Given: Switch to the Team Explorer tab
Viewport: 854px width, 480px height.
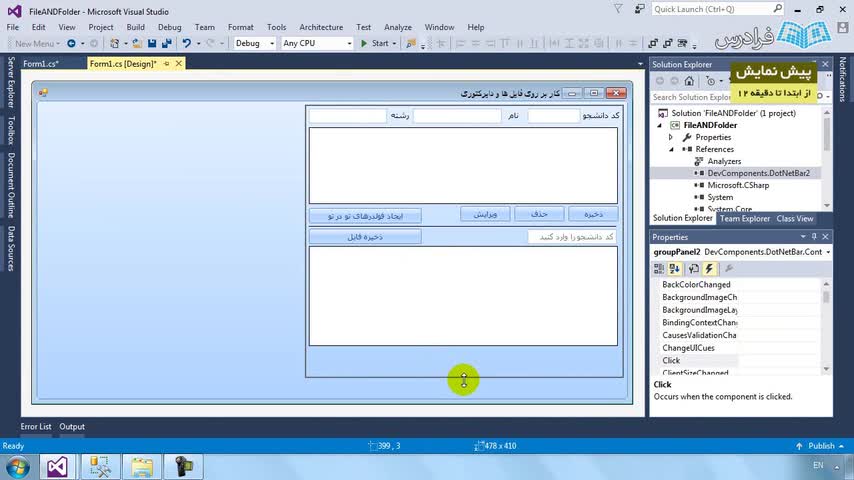Looking at the screenshot, I should [745, 218].
